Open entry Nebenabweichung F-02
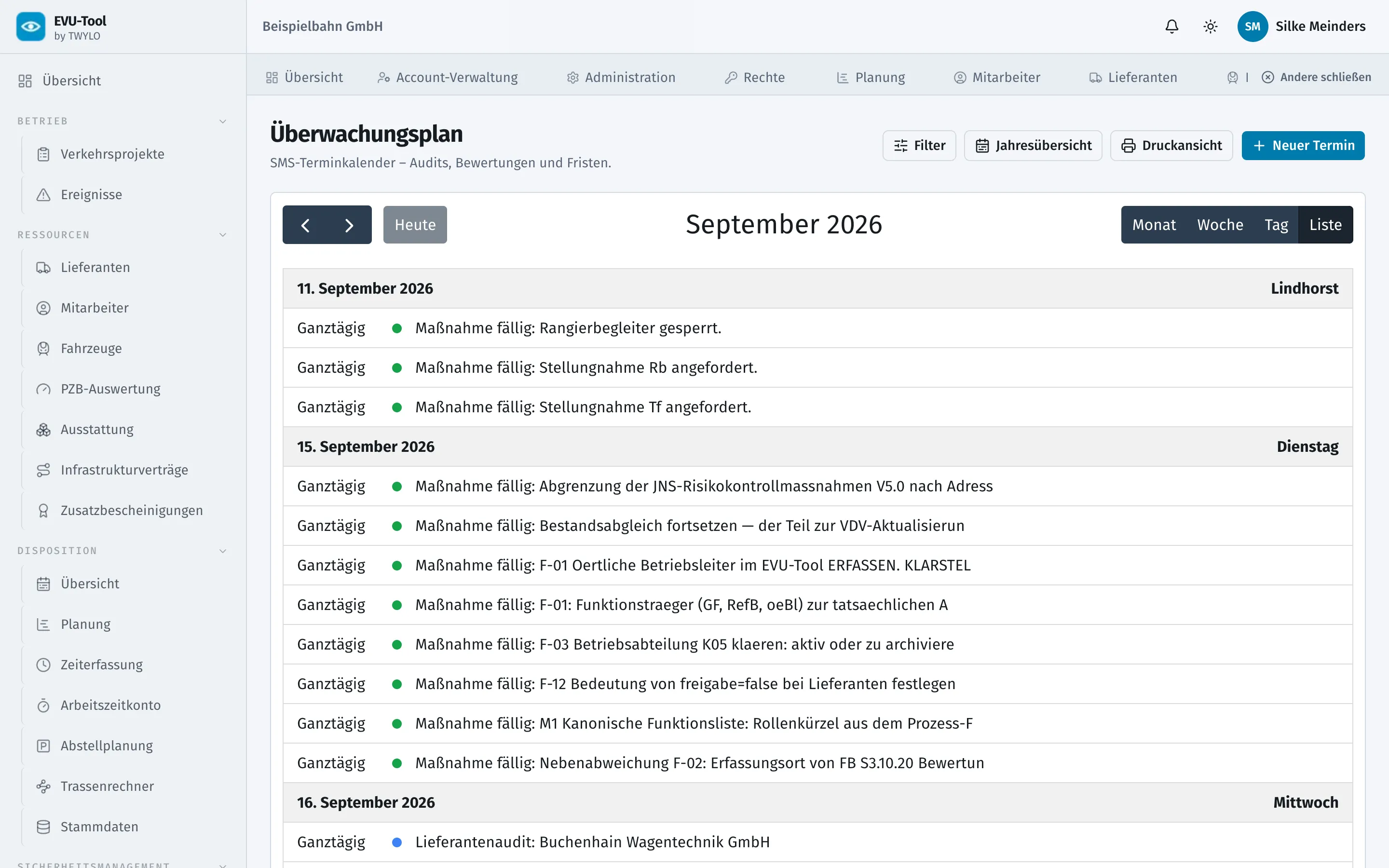This screenshot has height=868, width=1389. coord(817,763)
